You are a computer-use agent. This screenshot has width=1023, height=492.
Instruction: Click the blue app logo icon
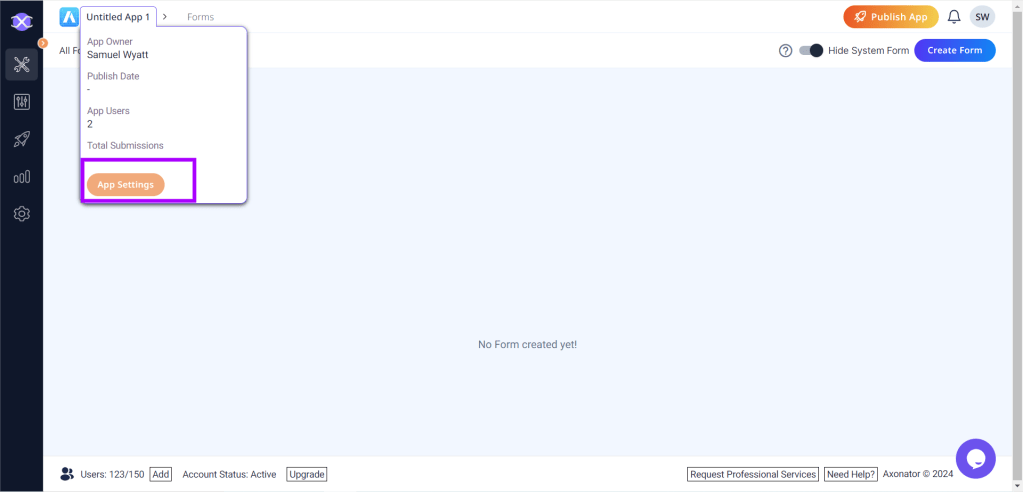[69, 17]
